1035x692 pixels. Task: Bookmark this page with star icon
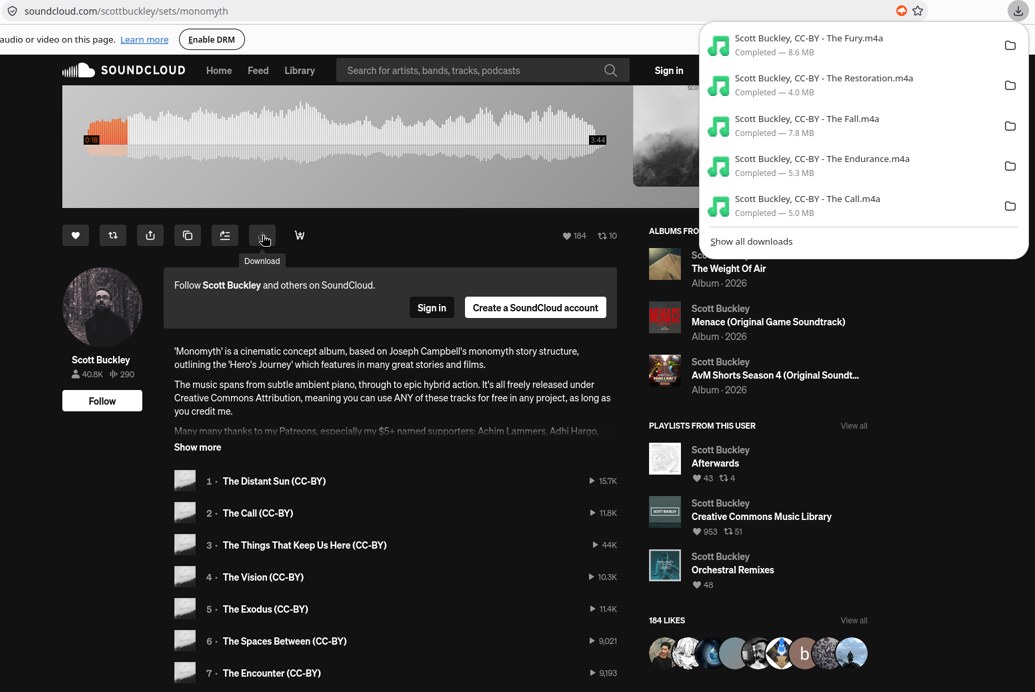click(918, 11)
